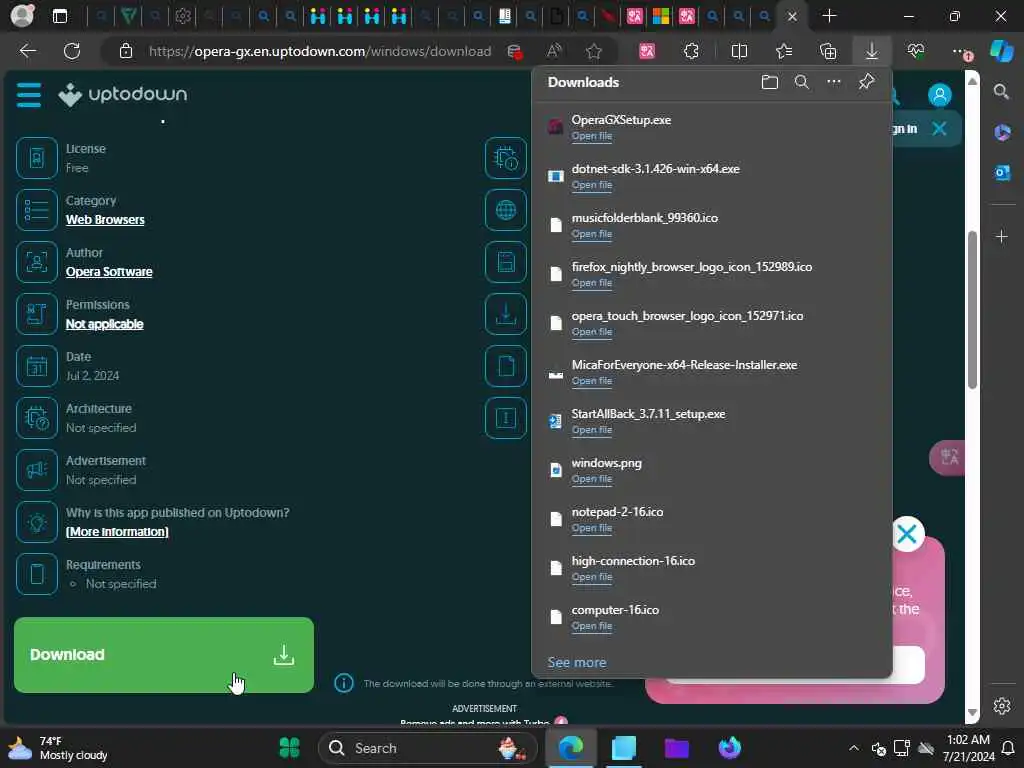Viewport: 1024px width, 768px height.
Task: Open Copilot icon in toolbar
Action: [x=1002, y=51]
